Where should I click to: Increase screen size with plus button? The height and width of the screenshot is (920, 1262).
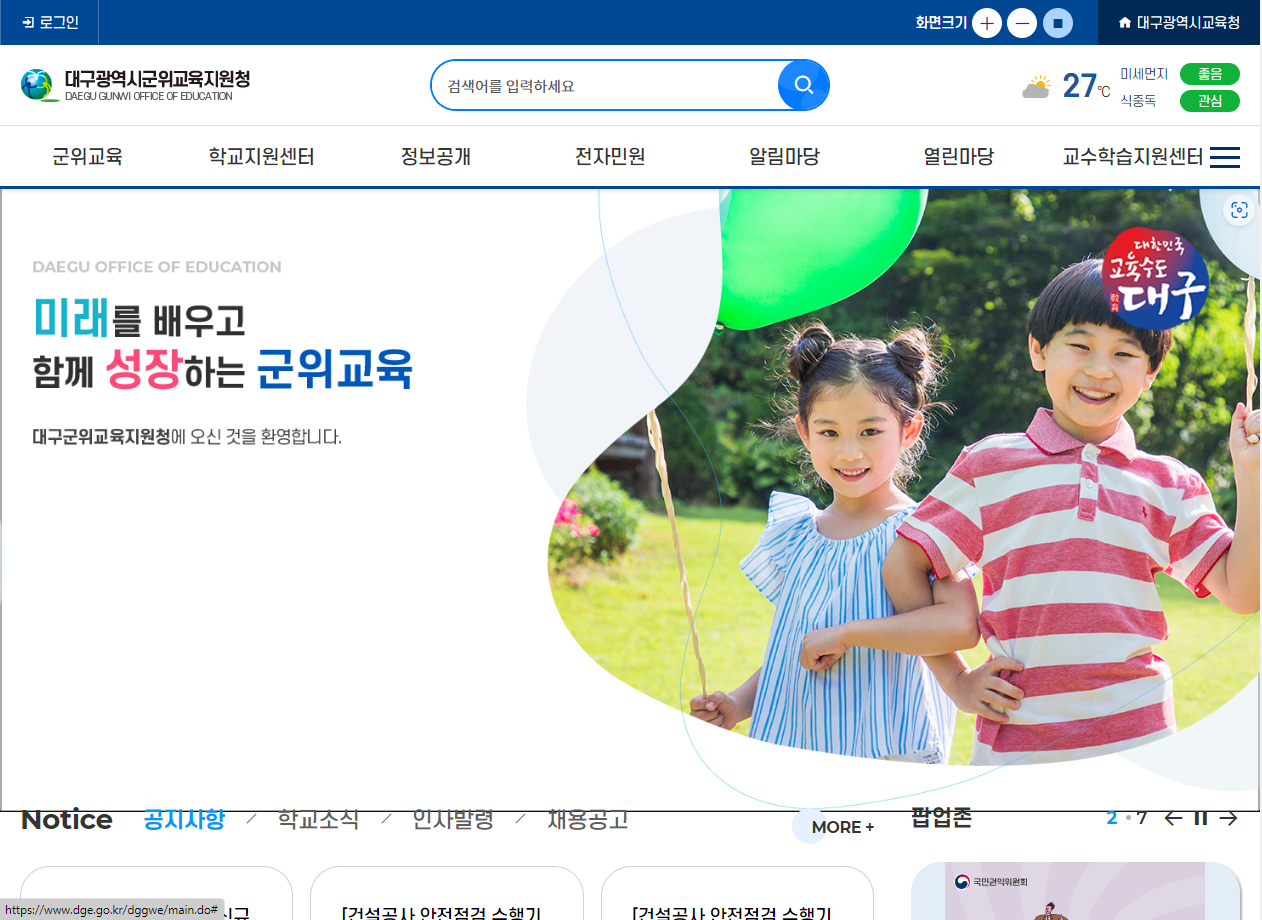pyautogui.click(x=987, y=23)
